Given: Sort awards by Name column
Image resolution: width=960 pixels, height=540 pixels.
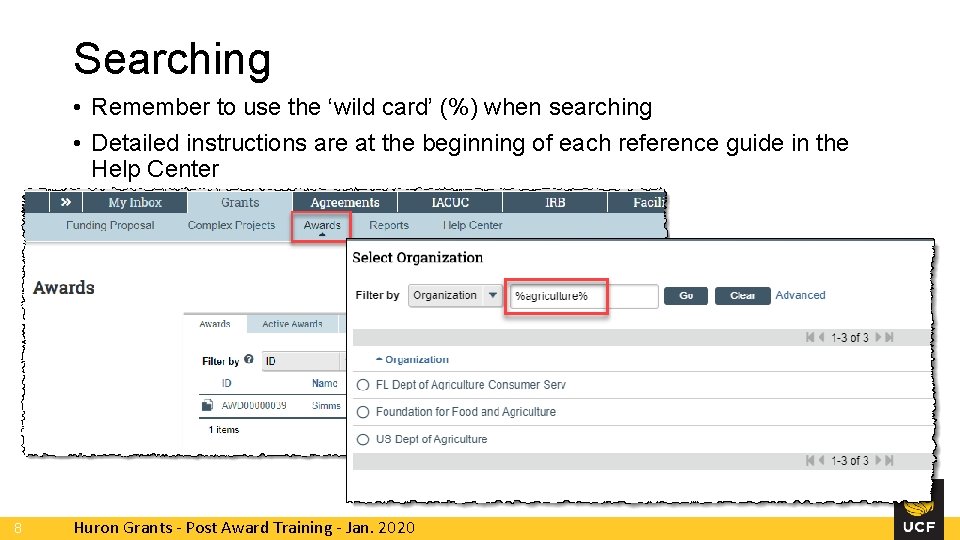Looking at the screenshot, I should click(x=324, y=383).
